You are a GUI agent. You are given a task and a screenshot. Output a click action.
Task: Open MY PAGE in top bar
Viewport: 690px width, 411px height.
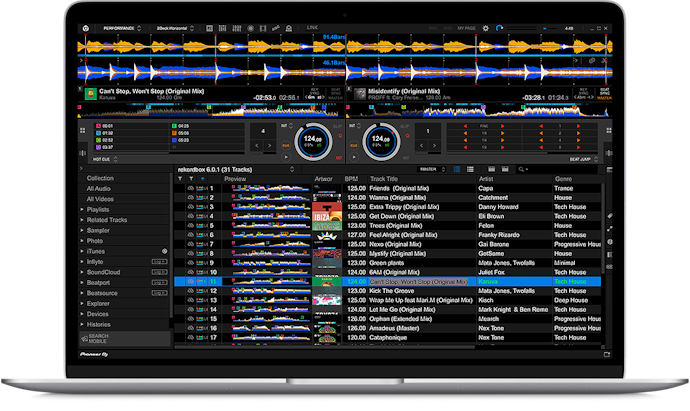tap(466, 28)
